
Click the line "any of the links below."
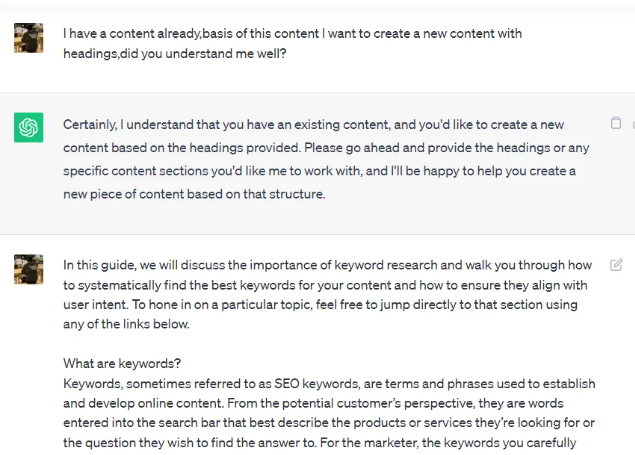pyautogui.click(x=126, y=324)
